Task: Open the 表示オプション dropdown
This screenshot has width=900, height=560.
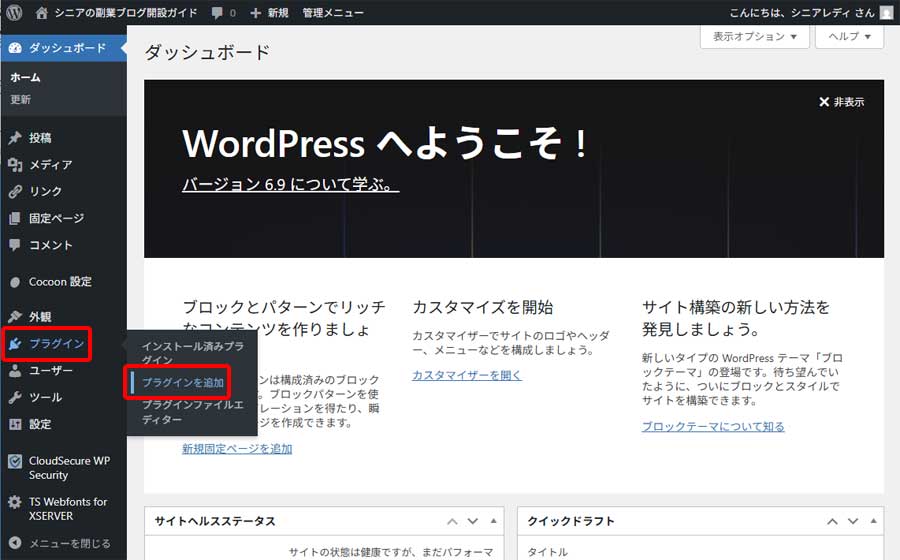Action: click(754, 37)
